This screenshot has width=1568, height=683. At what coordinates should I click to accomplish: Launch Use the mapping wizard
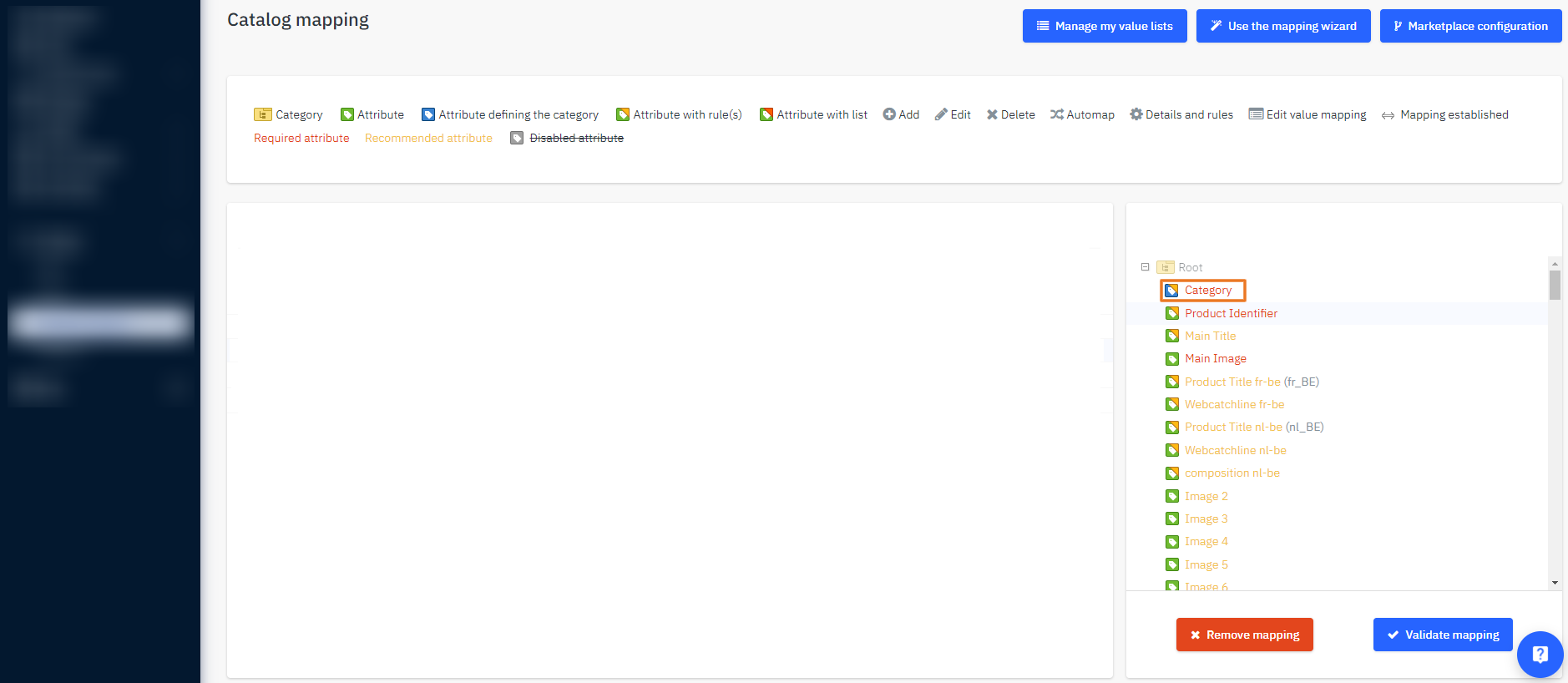pyautogui.click(x=1283, y=26)
